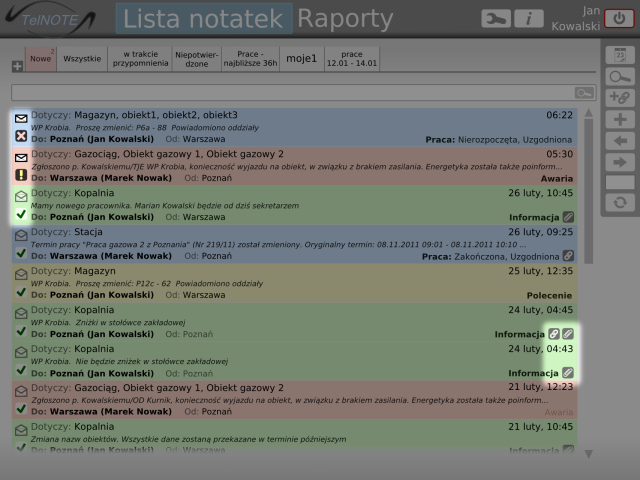Click 'Dotyczy: Stacja' note title
The image size is (640, 480).
[67, 232]
